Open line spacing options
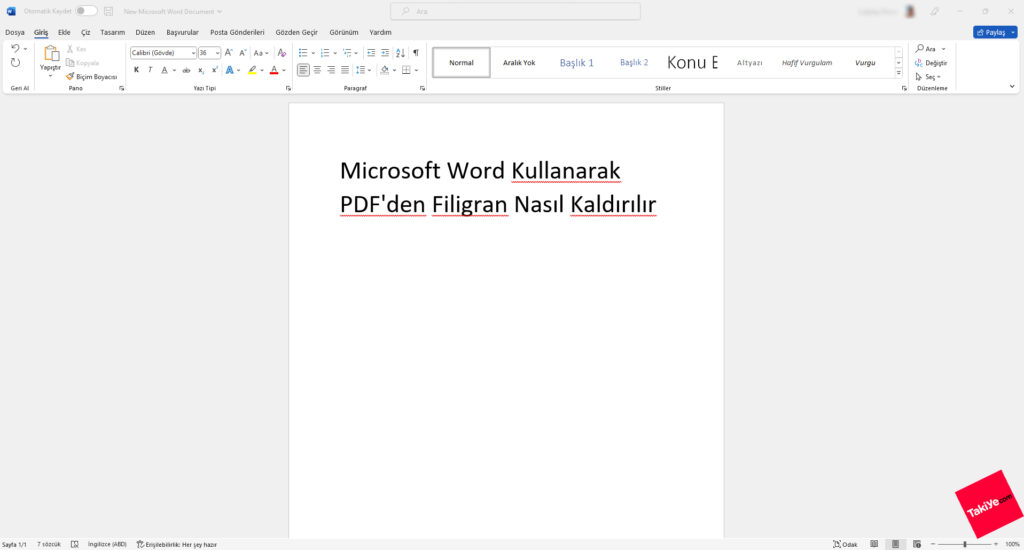Screen dimensions: 1024x550 coord(363,70)
